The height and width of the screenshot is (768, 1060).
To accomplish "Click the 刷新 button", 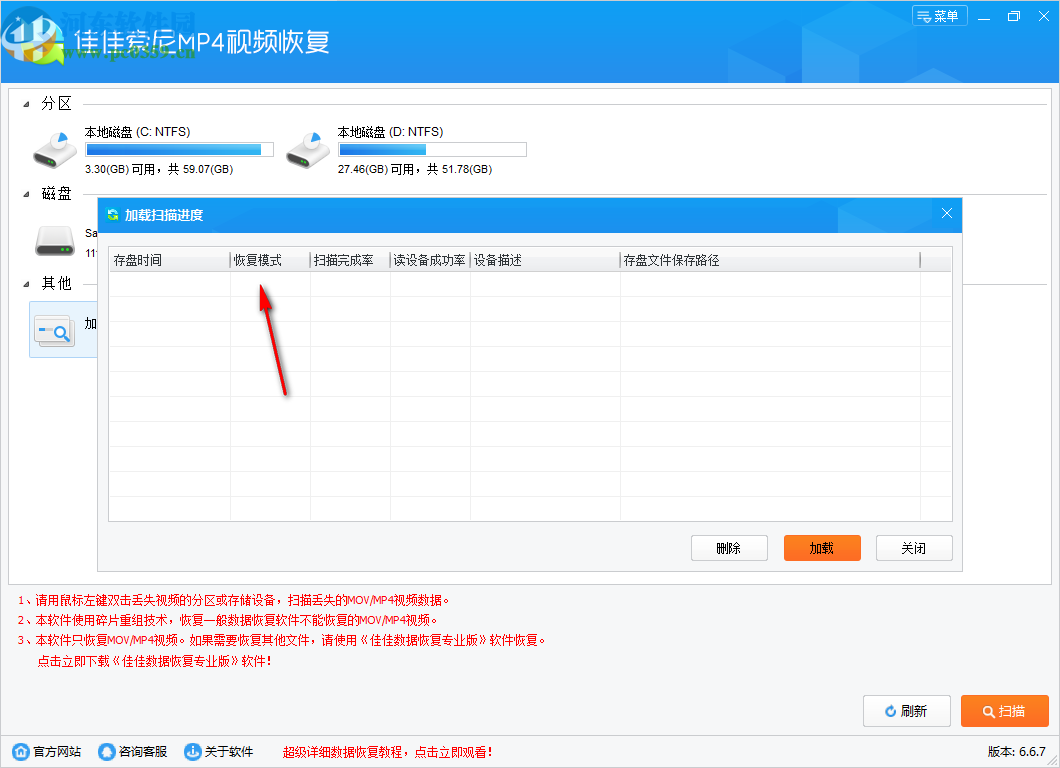I will pos(907,711).
